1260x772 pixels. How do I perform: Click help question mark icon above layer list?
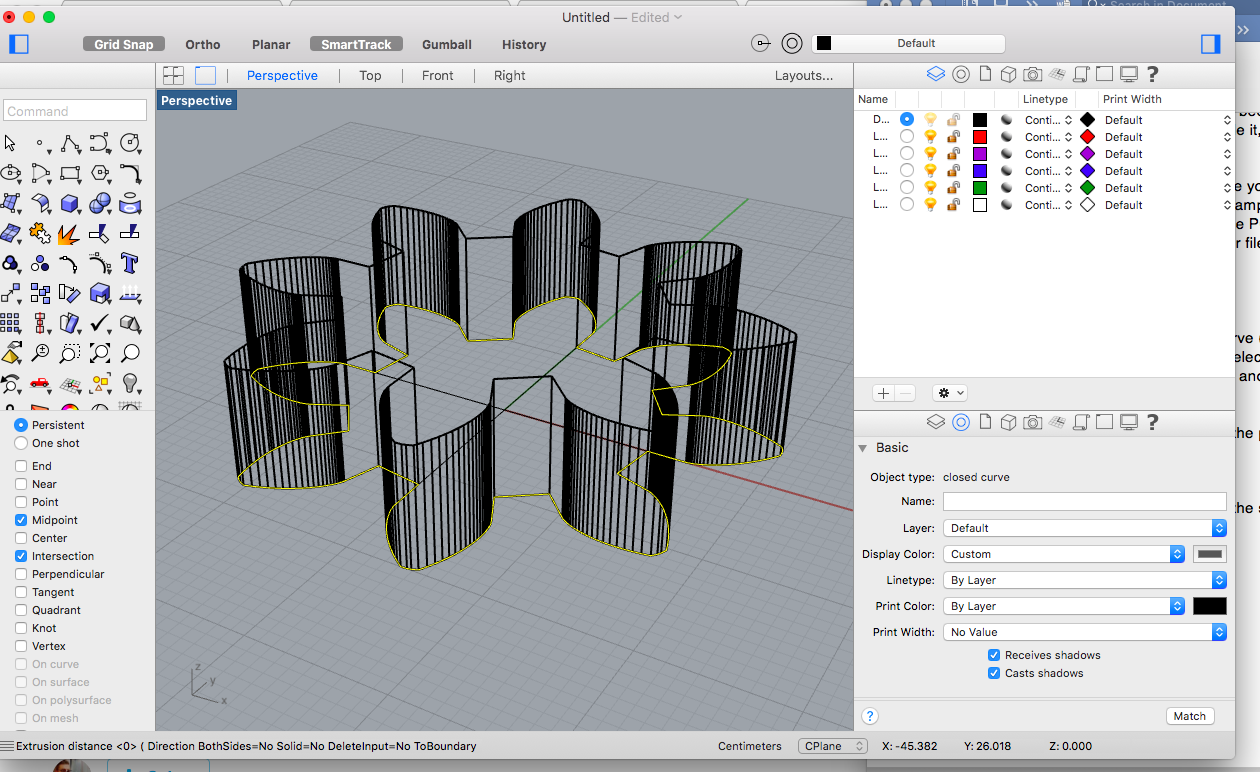click(x=1153, y=74)
